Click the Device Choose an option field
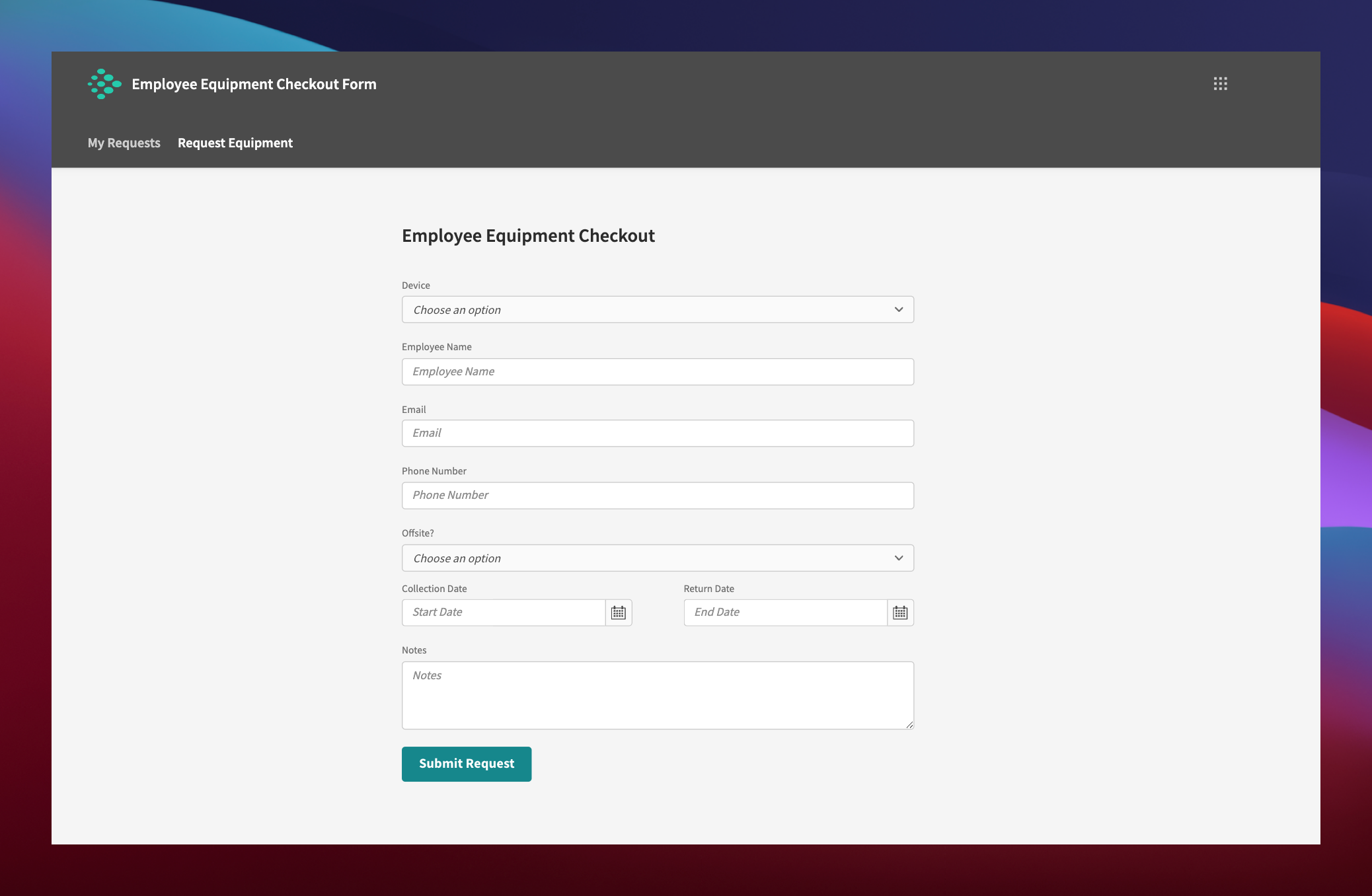Image resolution: width=1372 pixels, height=896 pixels. click(x=658, y=309)
